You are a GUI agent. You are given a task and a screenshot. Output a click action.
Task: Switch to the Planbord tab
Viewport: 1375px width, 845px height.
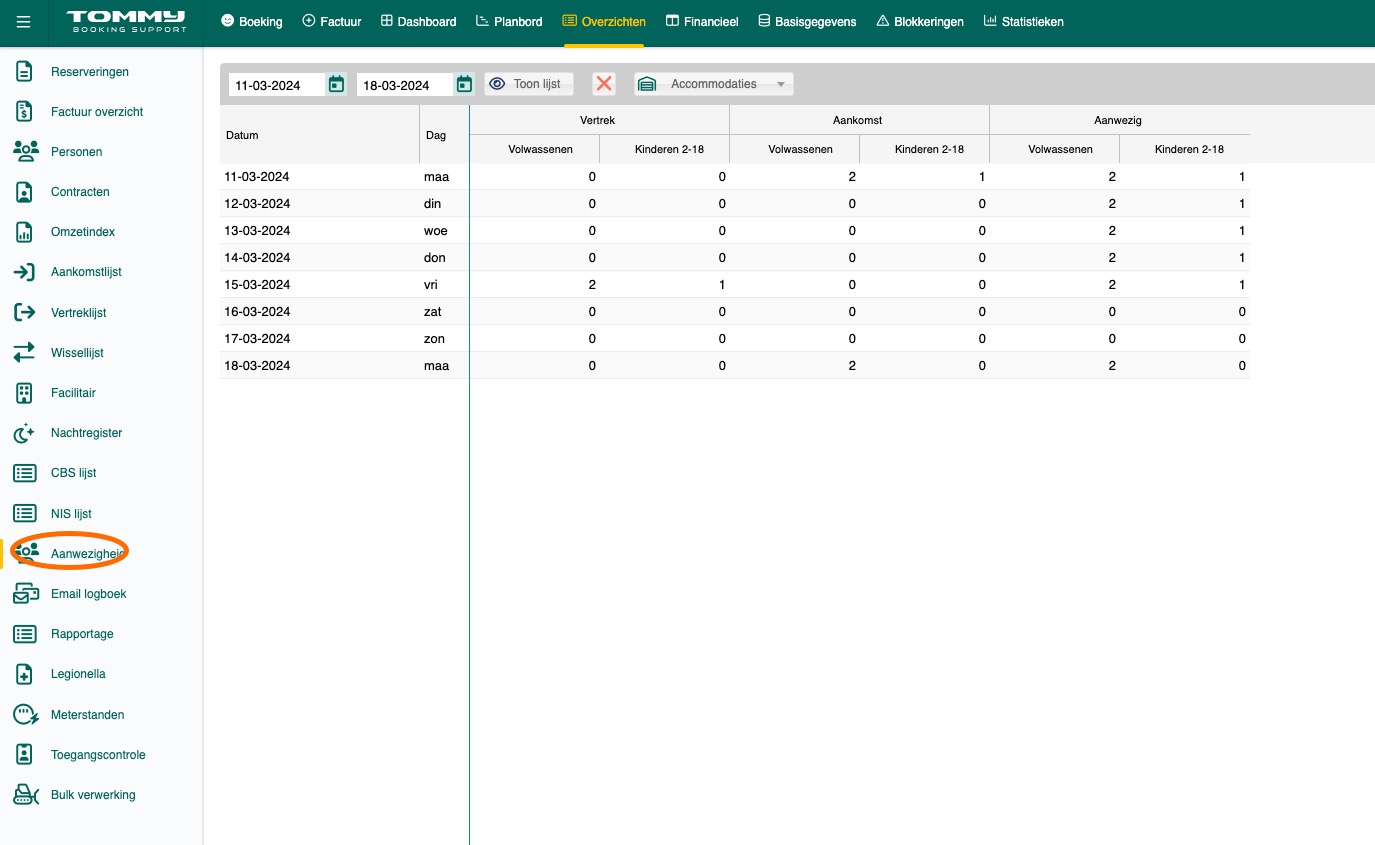[x=508, y=21]
